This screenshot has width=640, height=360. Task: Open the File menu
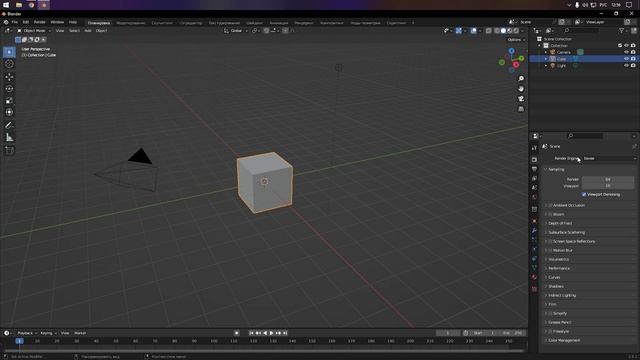[x=15, y=22]
